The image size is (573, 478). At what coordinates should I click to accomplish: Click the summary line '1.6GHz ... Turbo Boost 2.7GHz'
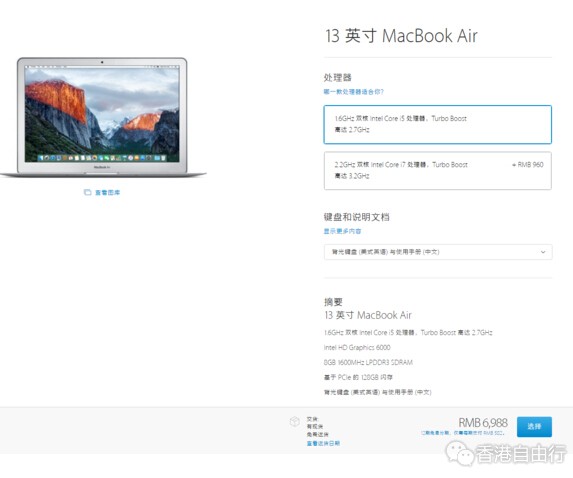pos(408,333)
